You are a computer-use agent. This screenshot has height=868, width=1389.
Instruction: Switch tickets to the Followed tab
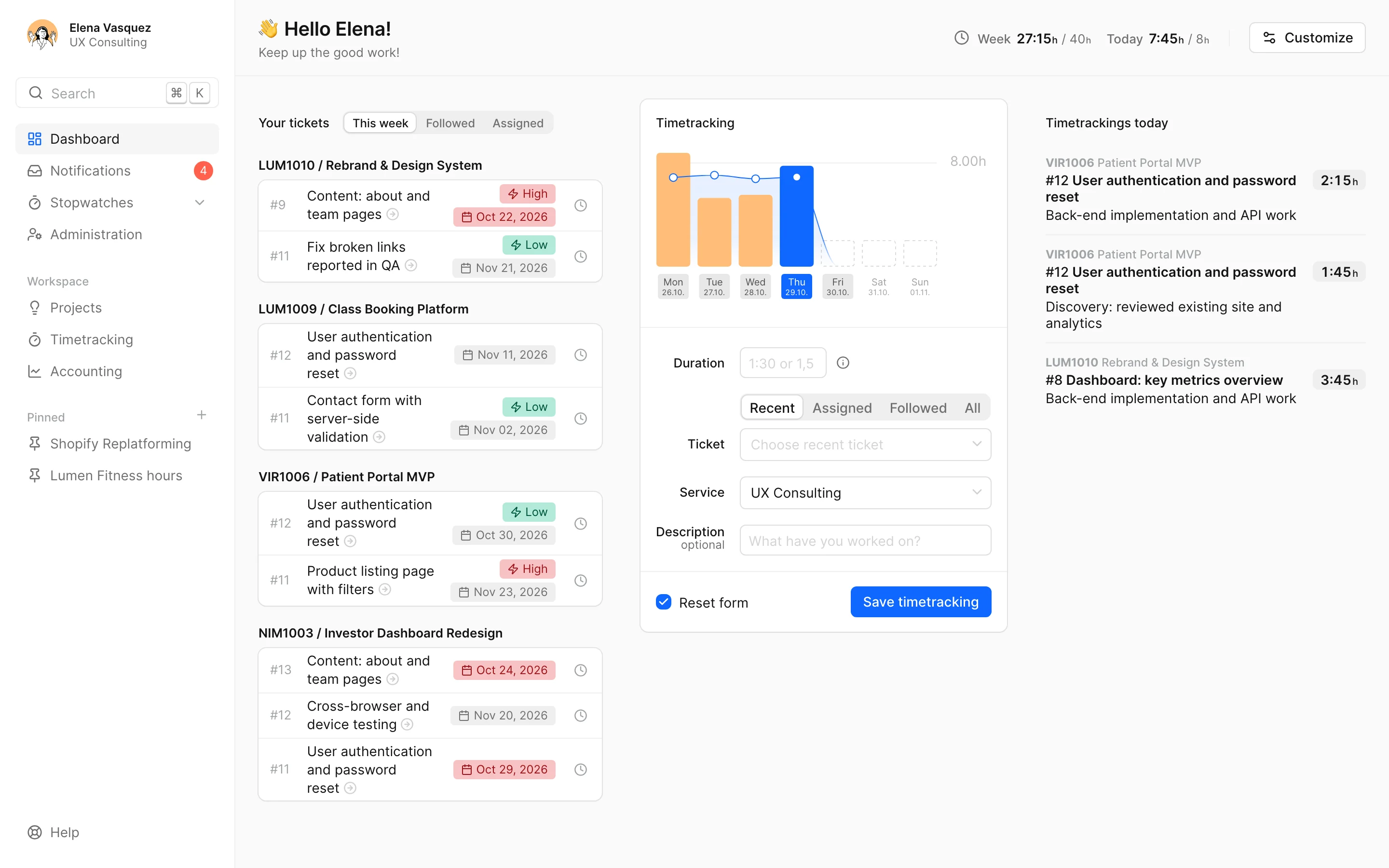pyautogui.click(x=450, y=123)
